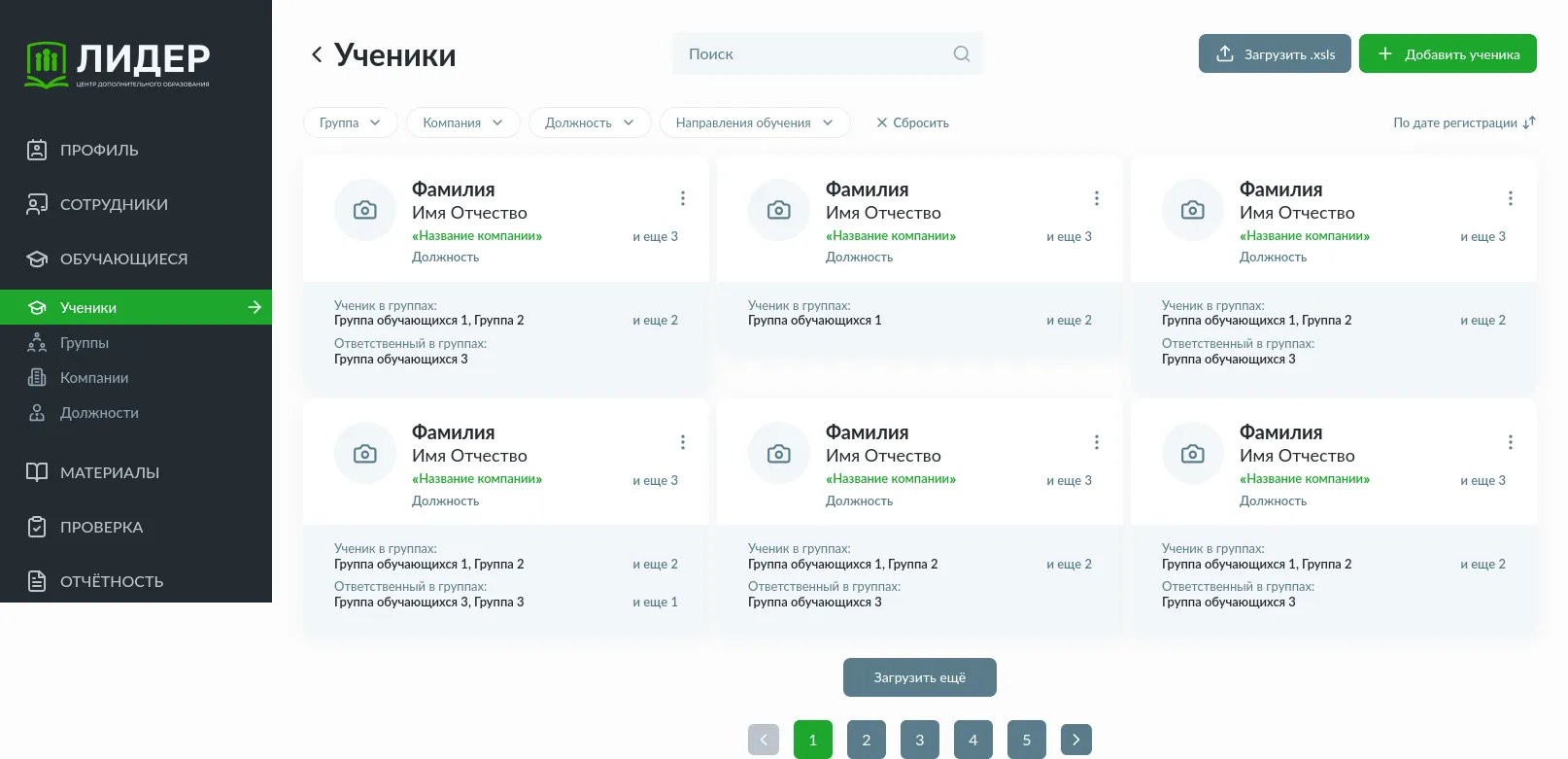Open the МАТЕРИАЛЫ book icon
Viewport: 1568px width, 759px height.
coord(37,472)
